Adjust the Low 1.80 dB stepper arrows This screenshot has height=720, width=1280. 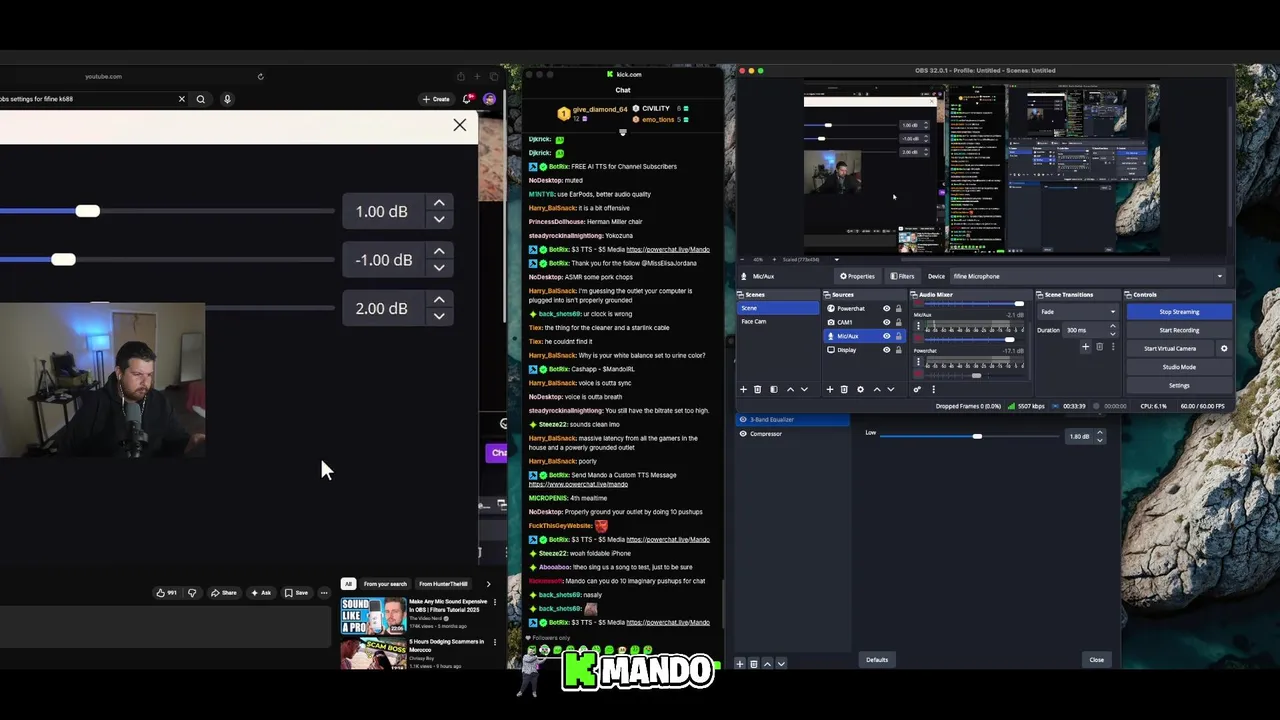tap(1100, 436)
